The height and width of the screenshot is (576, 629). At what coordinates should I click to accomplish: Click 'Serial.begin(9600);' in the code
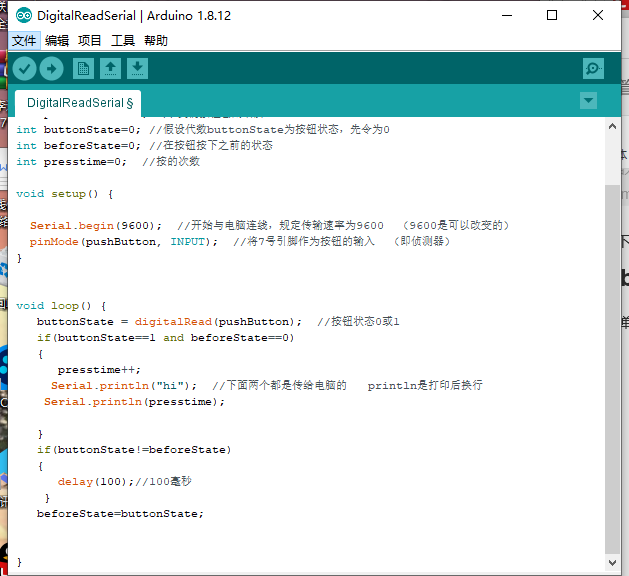coord(96,226)
